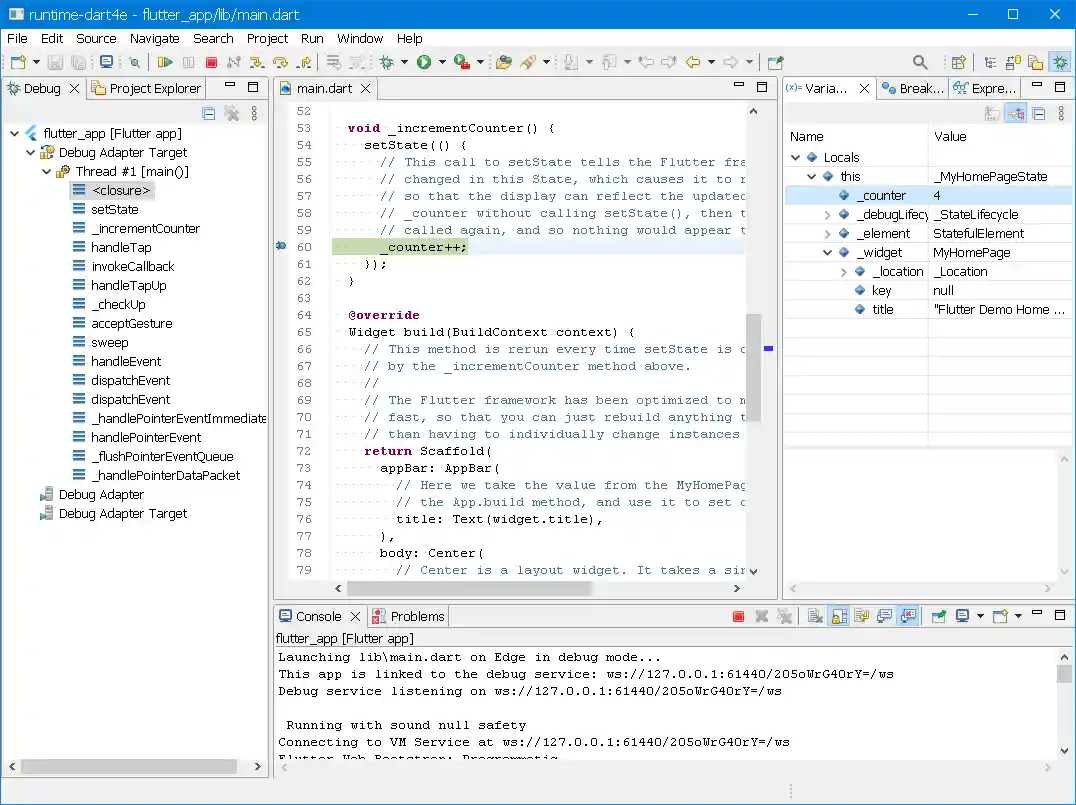
Task: Toggle Scroll Lock in the Console toolbar
Action: point(838,617)
